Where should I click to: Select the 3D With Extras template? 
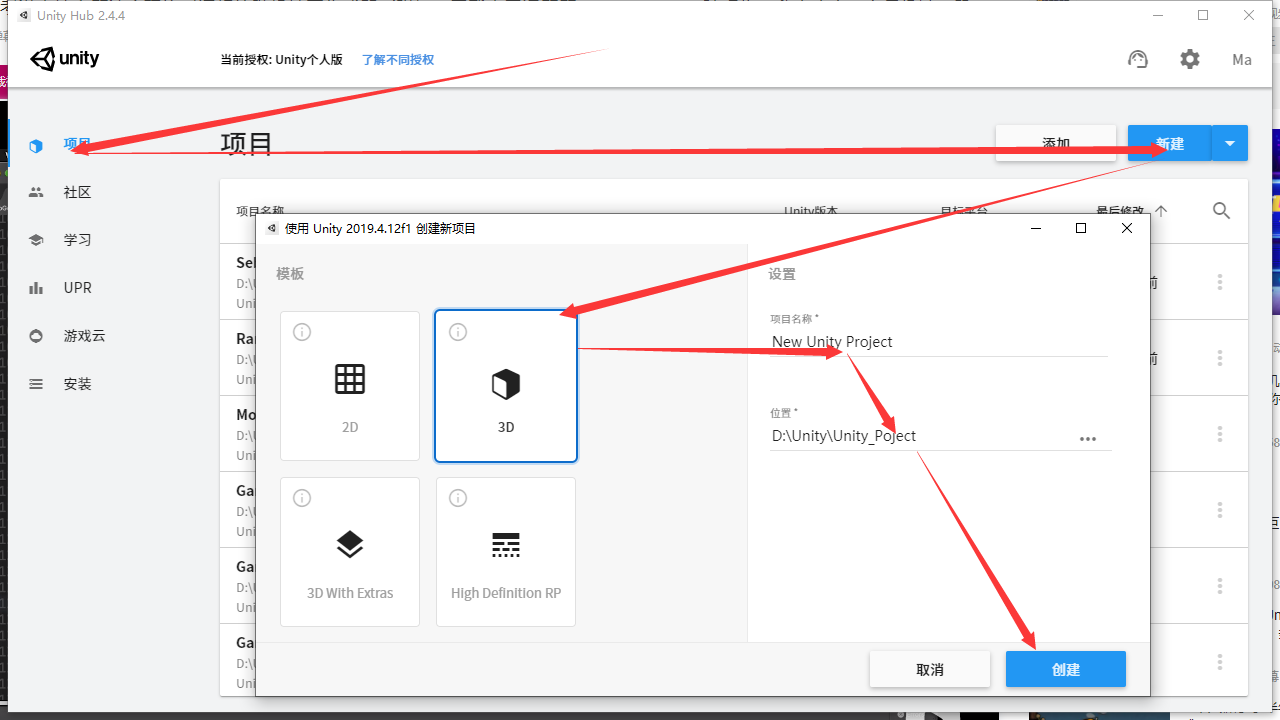[x=349, y=551]
